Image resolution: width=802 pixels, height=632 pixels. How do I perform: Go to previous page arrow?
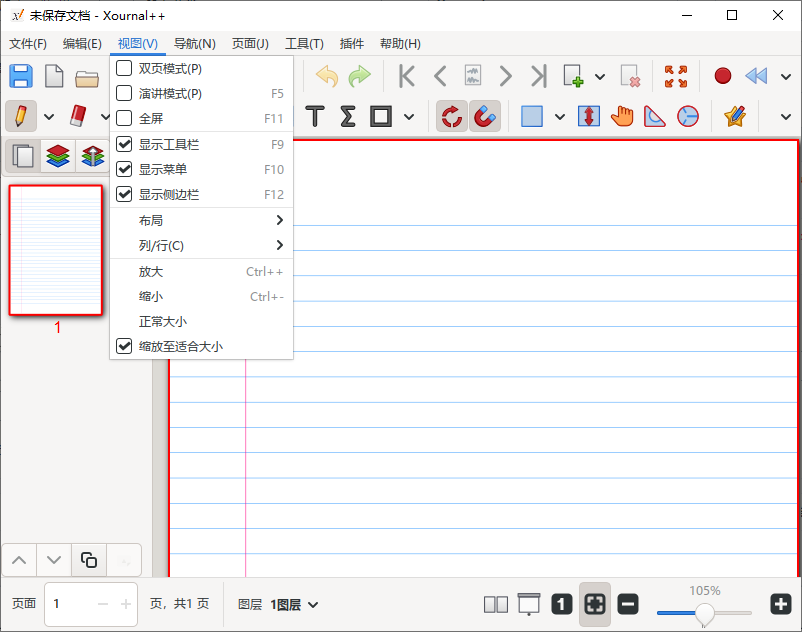[x=440, y=77]
